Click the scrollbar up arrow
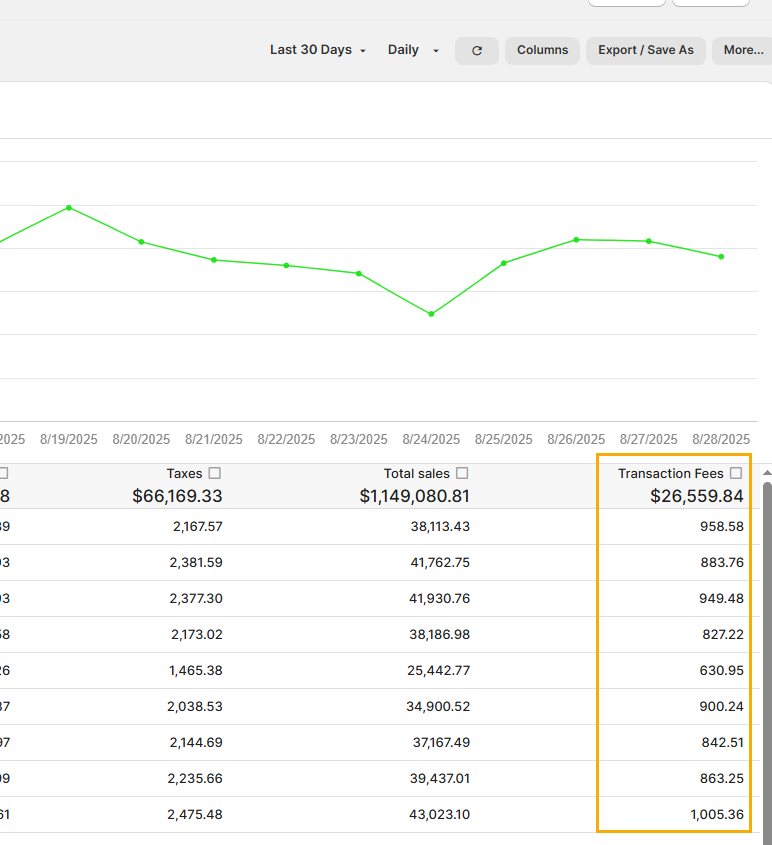Screen dimensions: 772x845 coord(767,472)
